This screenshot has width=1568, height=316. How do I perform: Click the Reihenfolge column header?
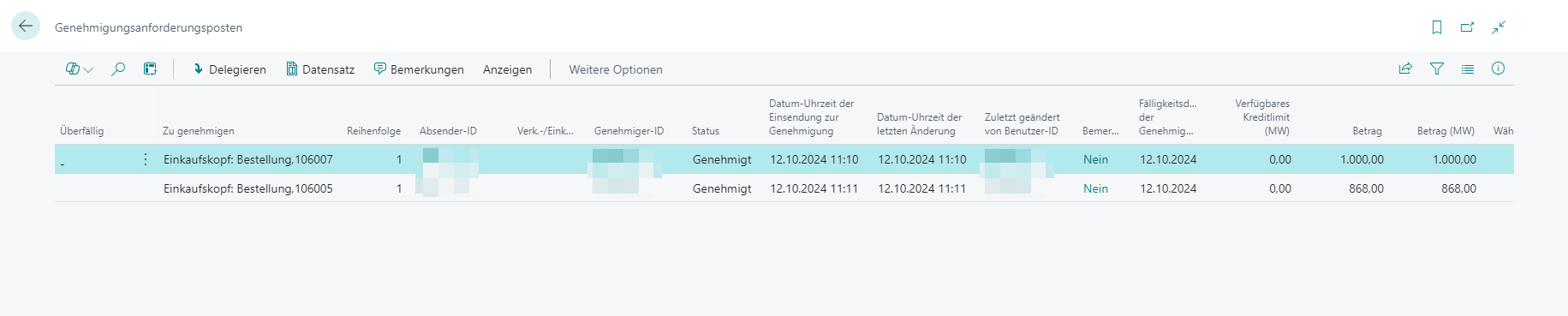click(x=373, y=131)
